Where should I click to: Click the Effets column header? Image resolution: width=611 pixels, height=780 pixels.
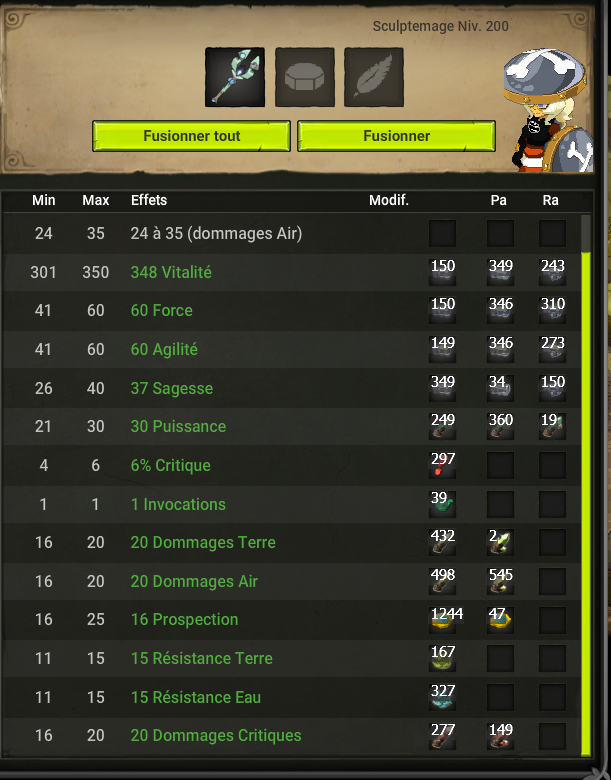point(149,200)
